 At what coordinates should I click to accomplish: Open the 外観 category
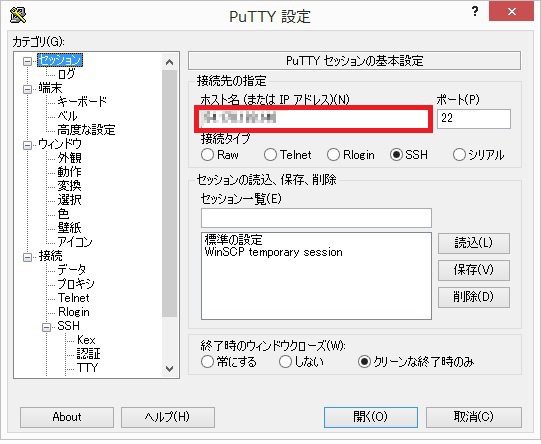69,158
